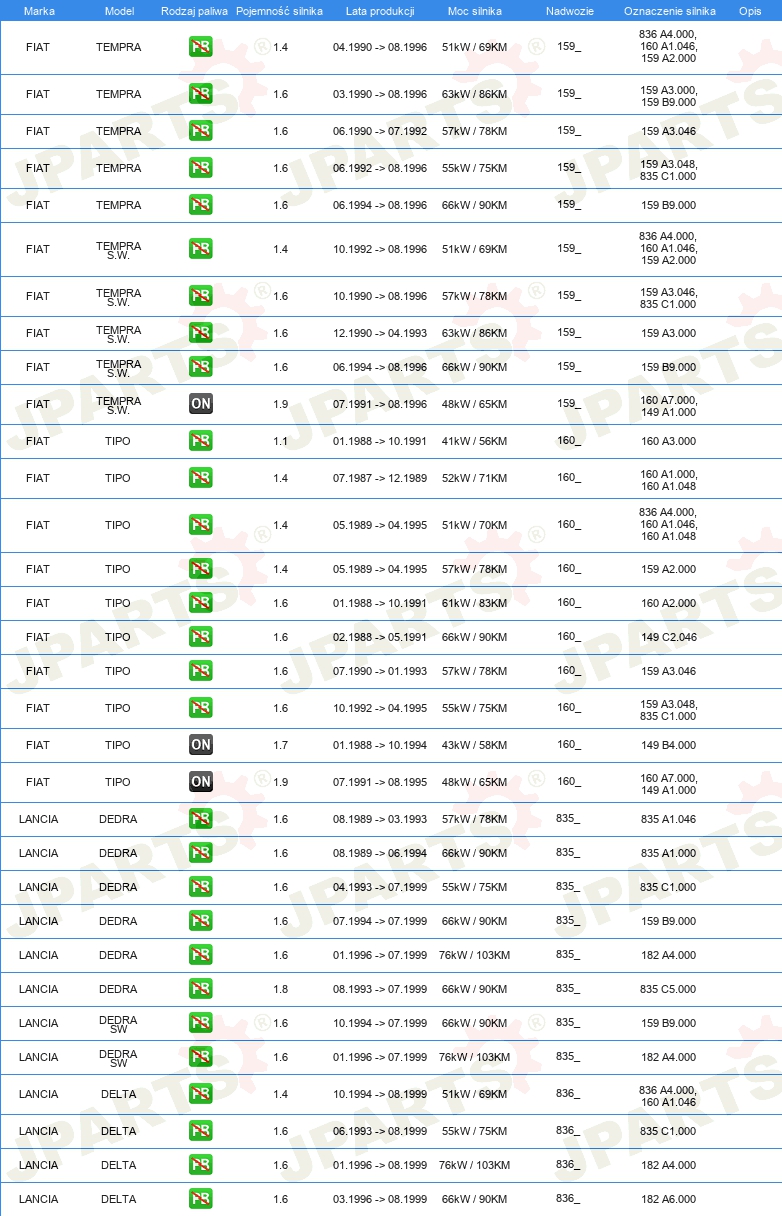Click the ON diesel icon in the TIPO 1.7 row
The image size is (782, 1216).
(201, 745)
